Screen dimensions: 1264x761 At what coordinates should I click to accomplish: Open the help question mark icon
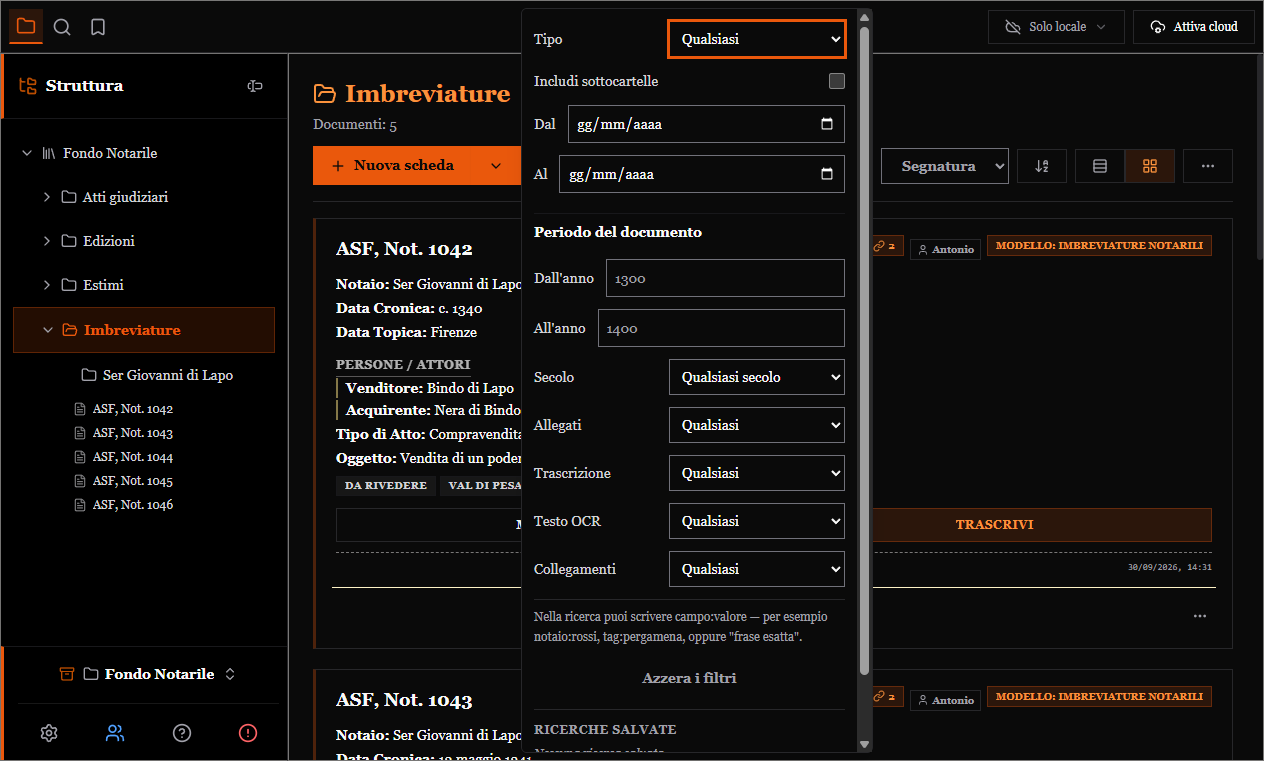pos(182,733)
